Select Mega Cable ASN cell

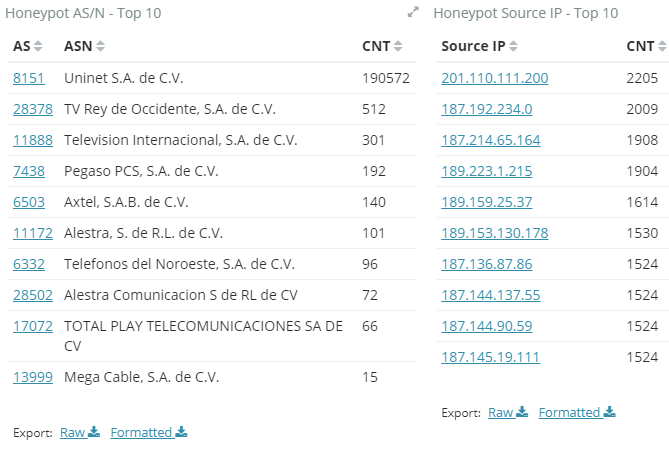142,377
